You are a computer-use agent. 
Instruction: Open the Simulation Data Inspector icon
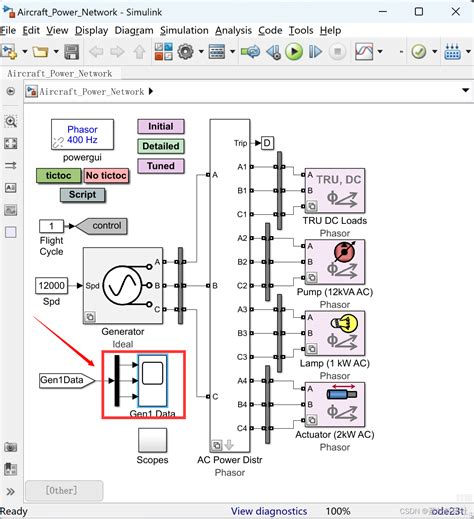pyautogui.click(x=364, y=52)
